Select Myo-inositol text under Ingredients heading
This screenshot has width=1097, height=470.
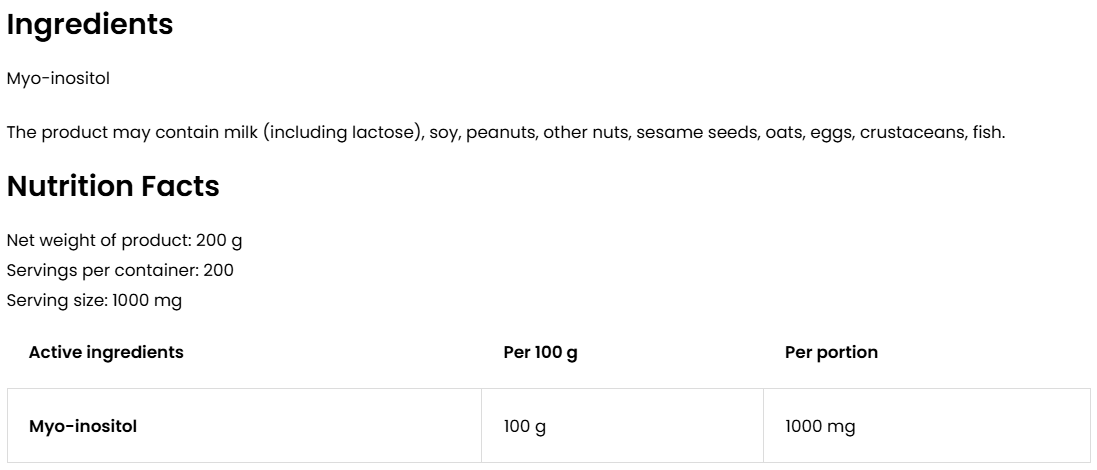coord(58,80)
